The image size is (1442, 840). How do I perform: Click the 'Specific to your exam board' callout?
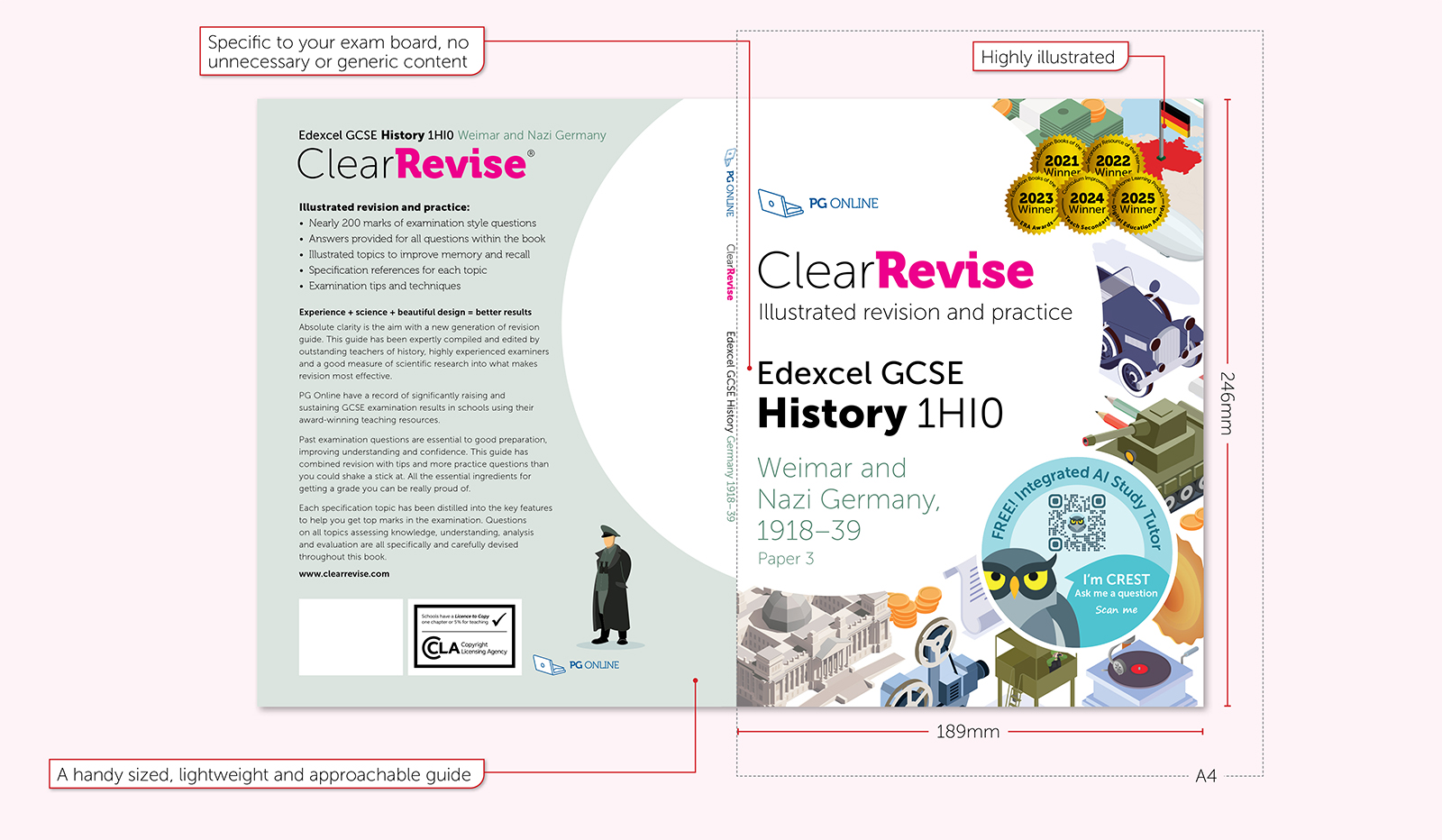click(x=339, y=52)
